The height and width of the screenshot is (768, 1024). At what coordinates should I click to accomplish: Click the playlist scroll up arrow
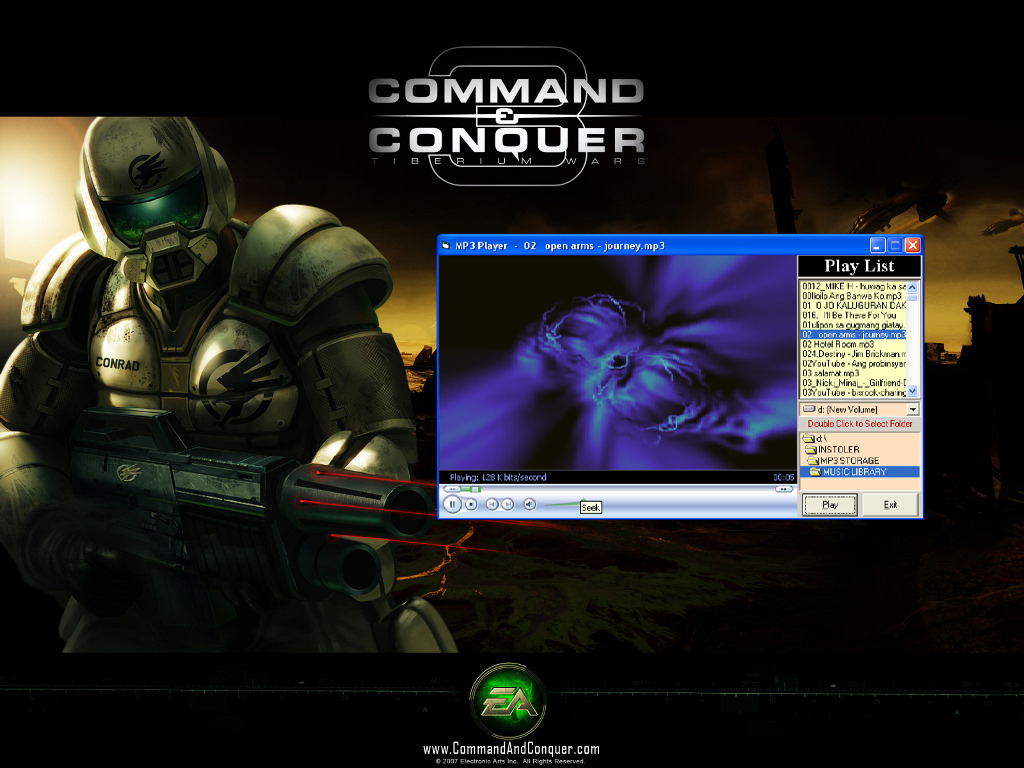pyautogui.click(x=912, y=287)
